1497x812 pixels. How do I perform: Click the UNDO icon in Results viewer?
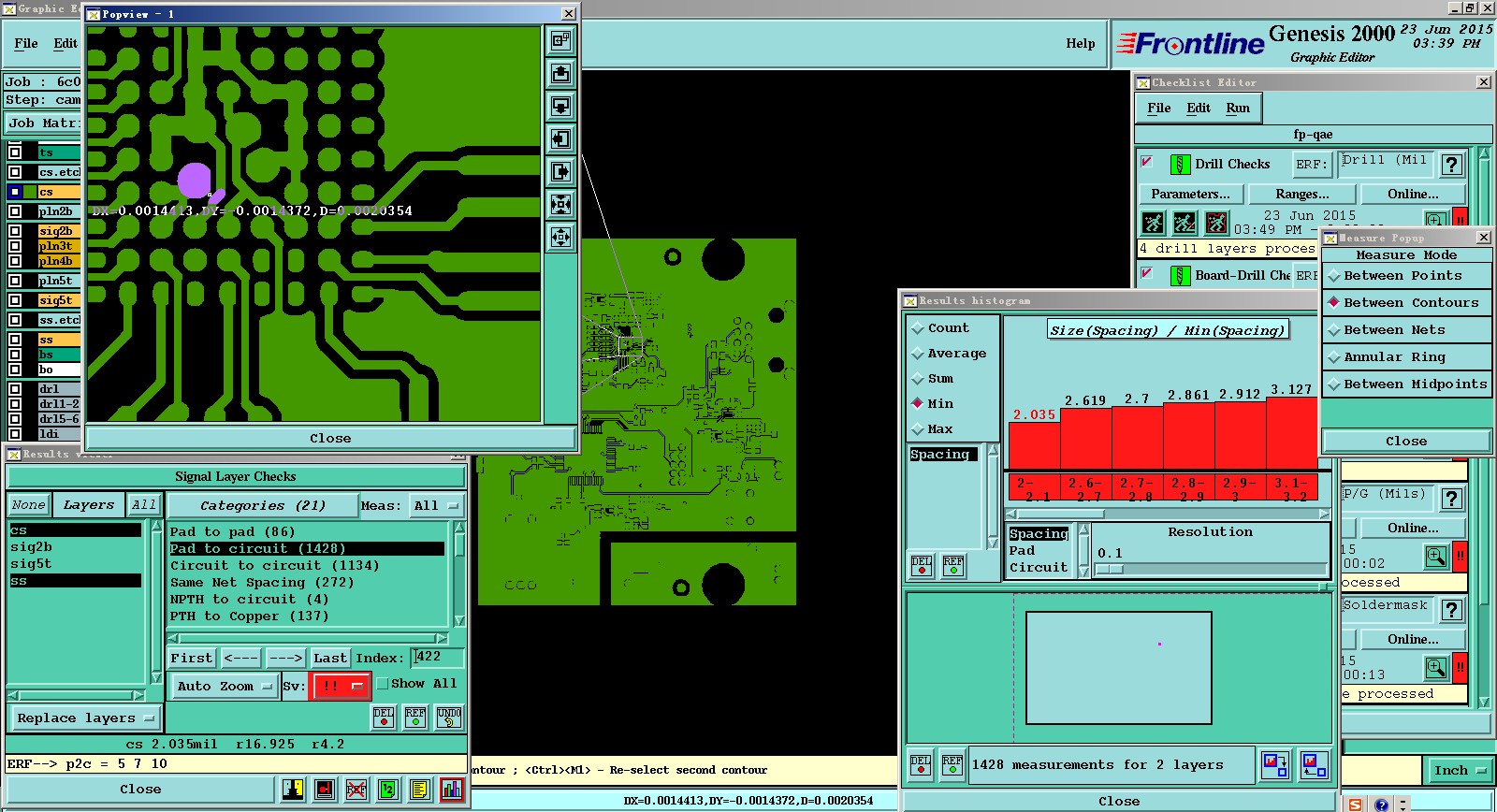[449, 718]
